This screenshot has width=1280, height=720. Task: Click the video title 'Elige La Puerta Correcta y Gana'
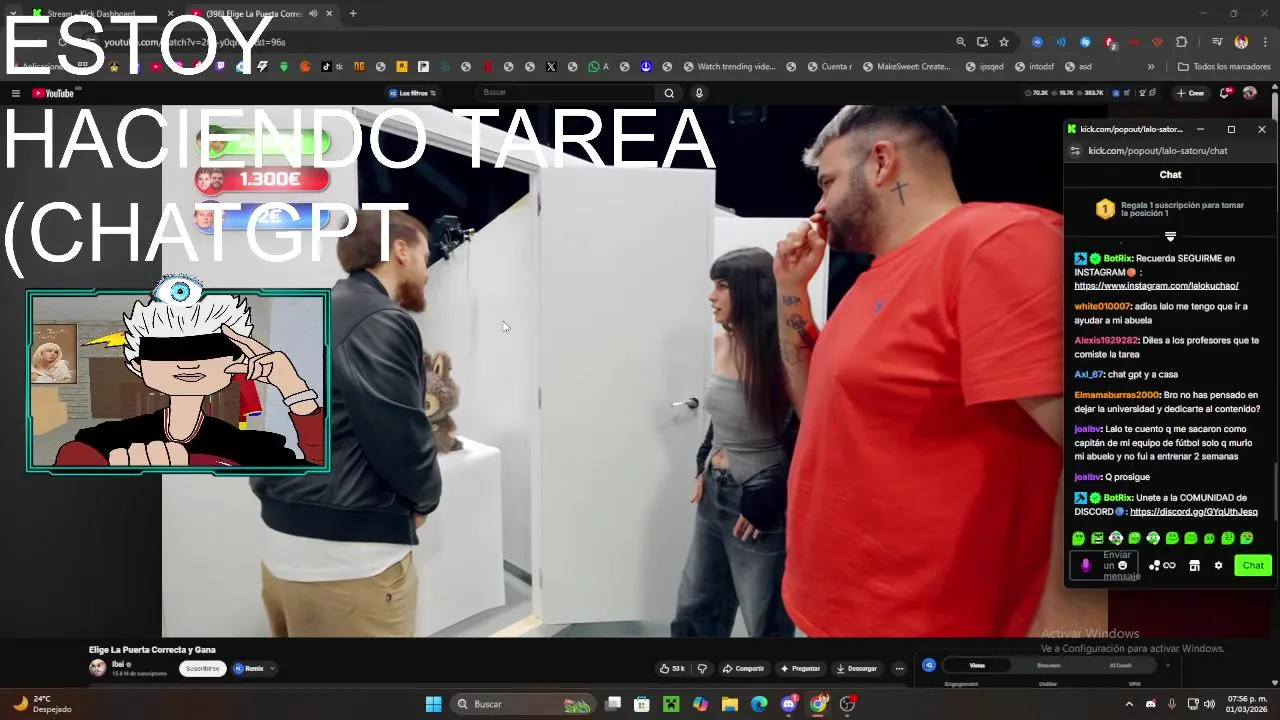(x=152, y=649)
